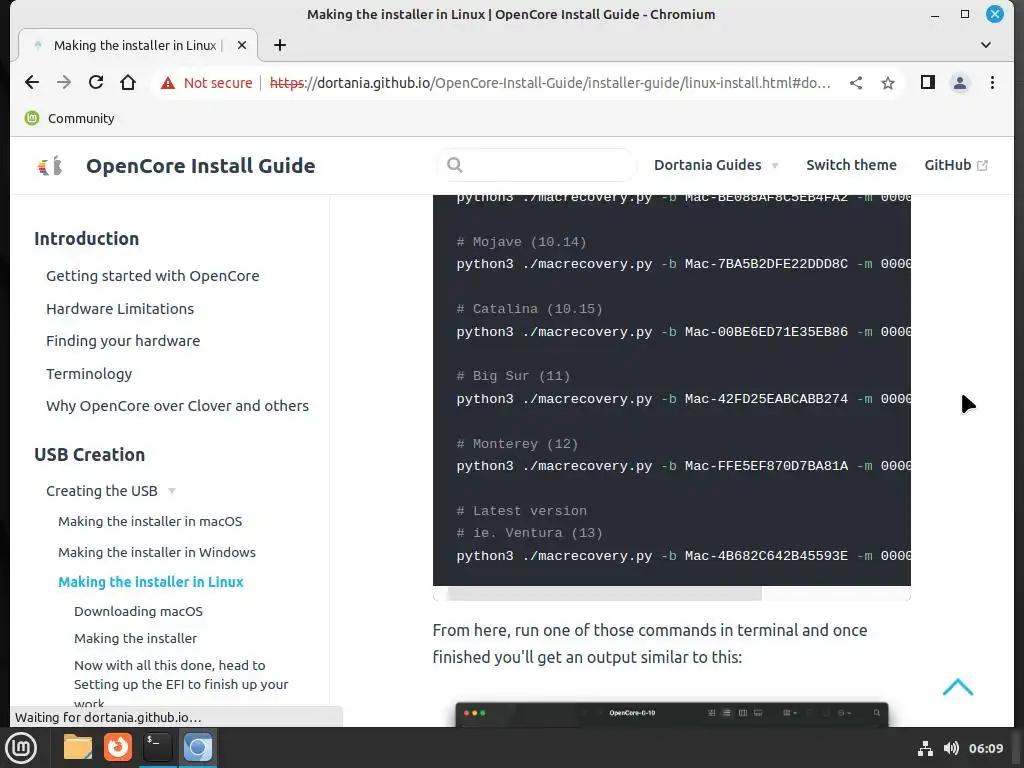Click the back-to-top arrow
The height and width of the screenshot is (768, 1024).
tap(958, 687)
